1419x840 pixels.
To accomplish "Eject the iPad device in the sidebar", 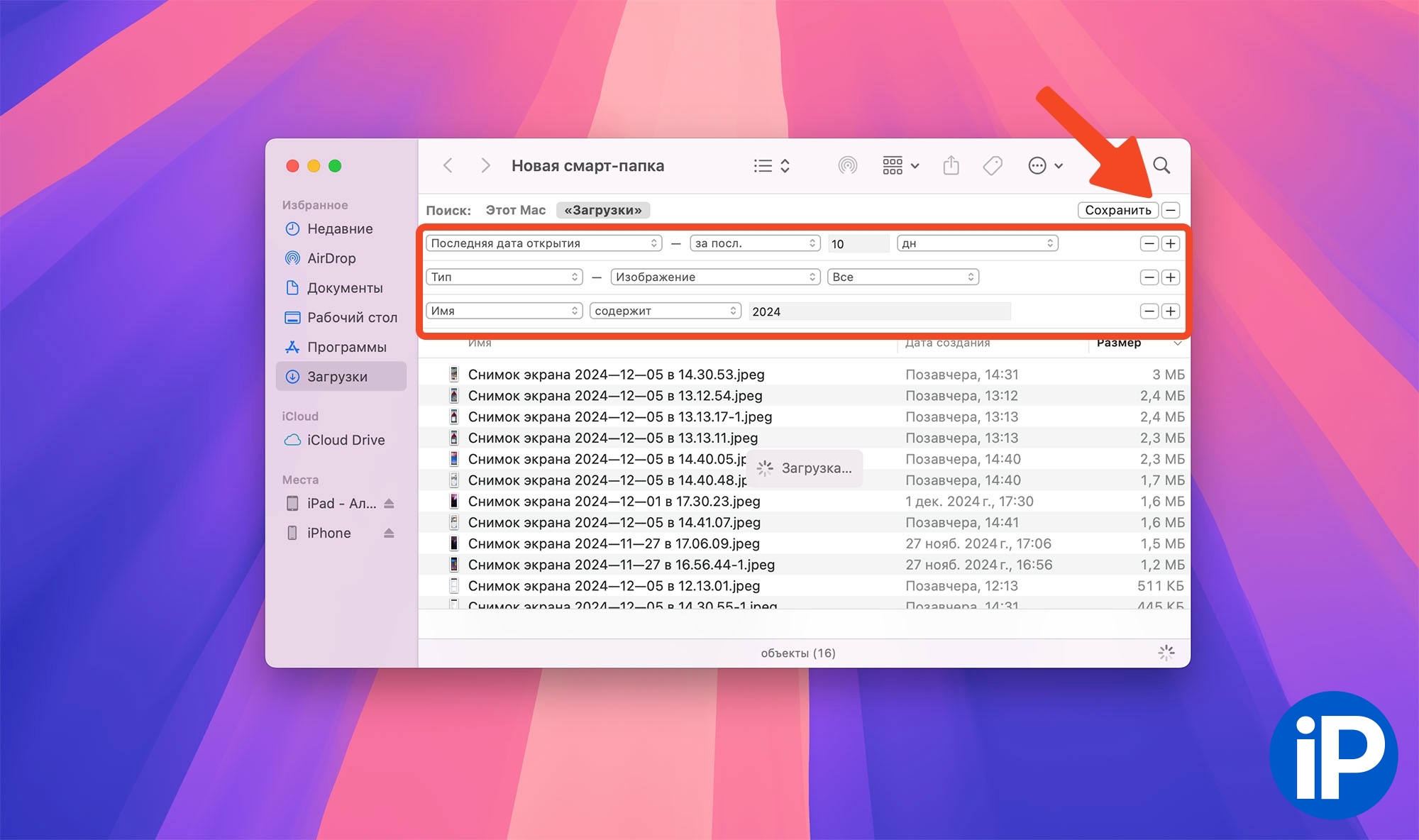I will 389,503.
